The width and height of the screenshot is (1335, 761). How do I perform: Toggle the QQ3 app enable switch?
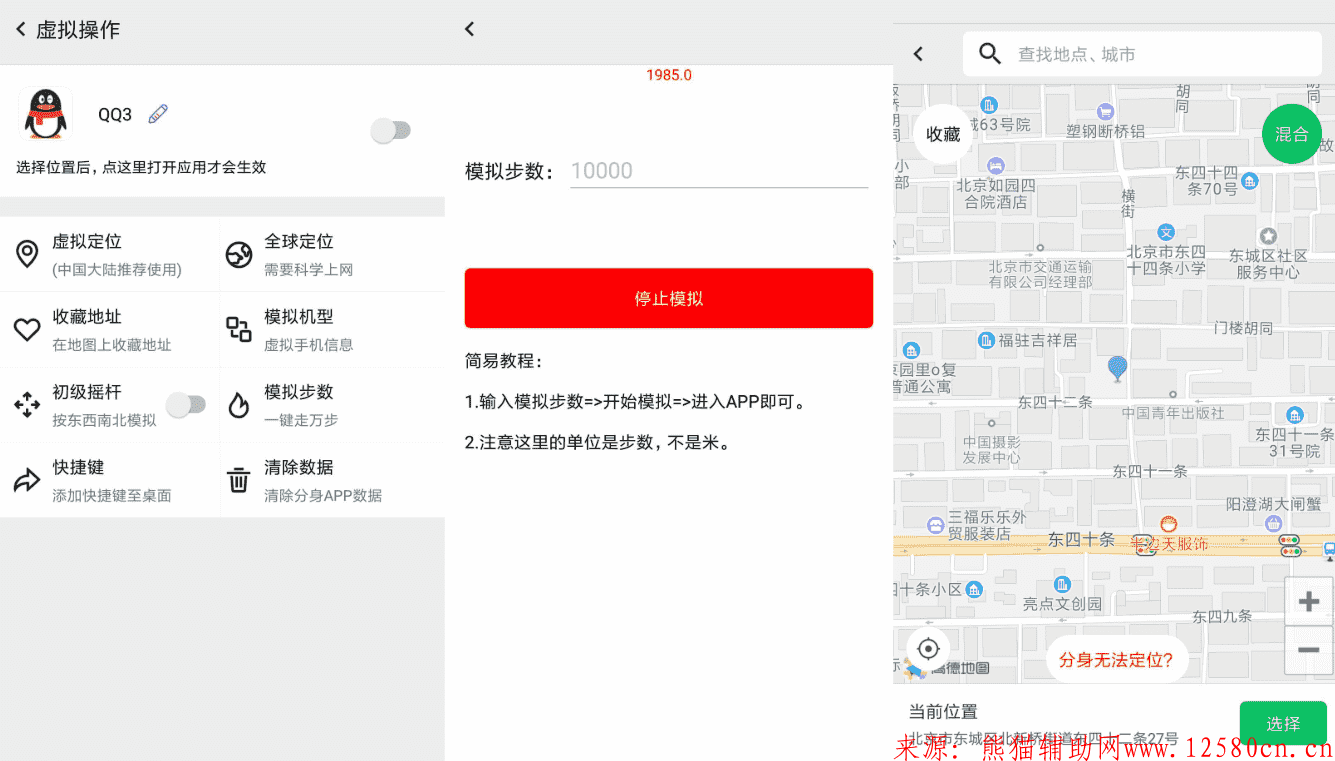(x=390, y=131)
